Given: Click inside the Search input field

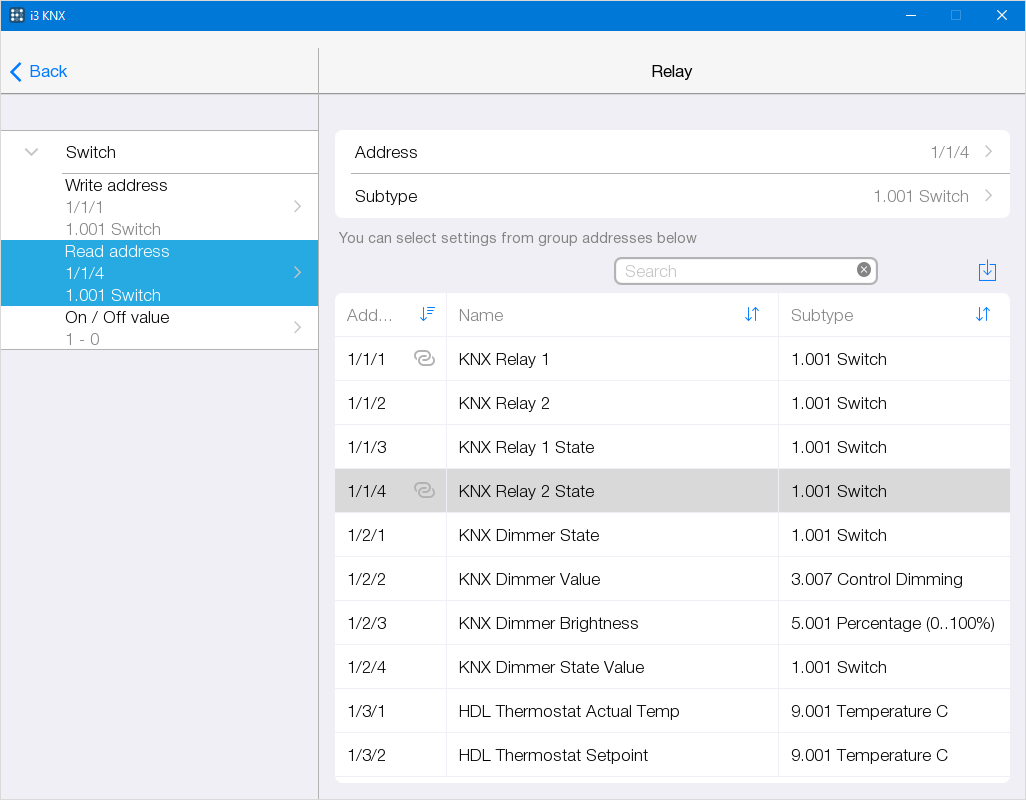Looking at the screenshot, I should click(735, 271).
